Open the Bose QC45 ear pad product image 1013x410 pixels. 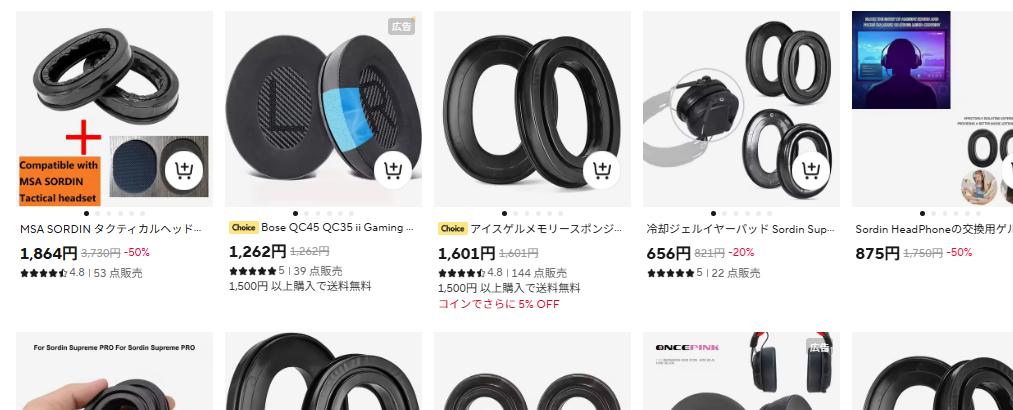click(x=323, y=108)
